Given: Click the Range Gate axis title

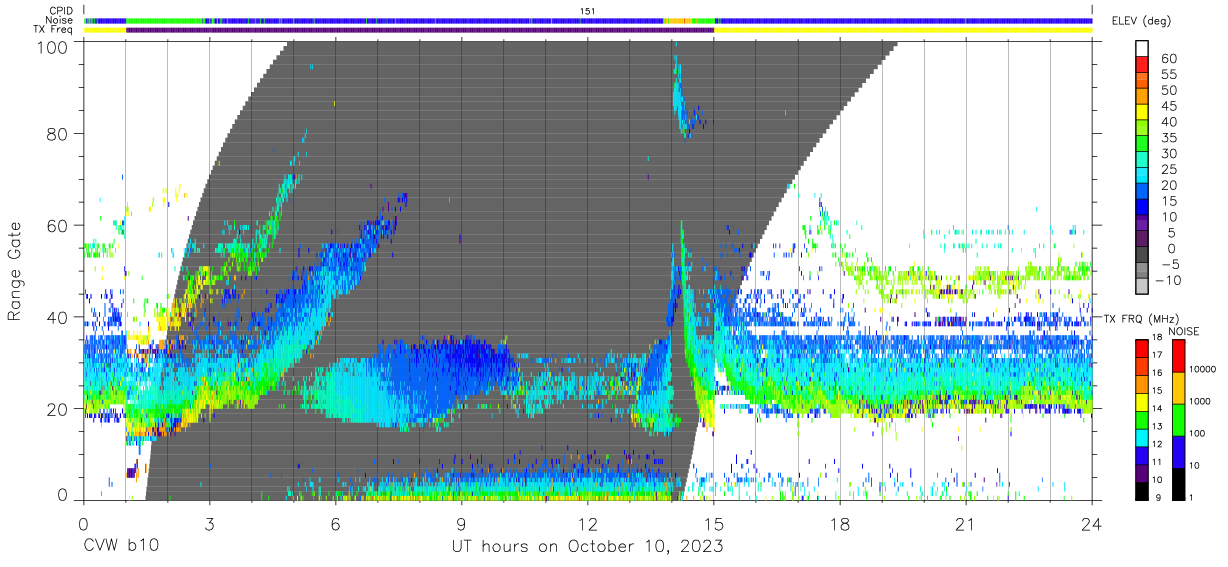Looking at the screenshot, I should click(x=15, y=271).
